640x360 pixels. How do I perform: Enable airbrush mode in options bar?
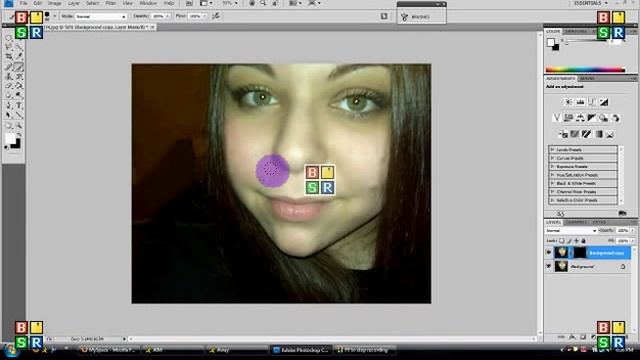[x=216, y=16]
